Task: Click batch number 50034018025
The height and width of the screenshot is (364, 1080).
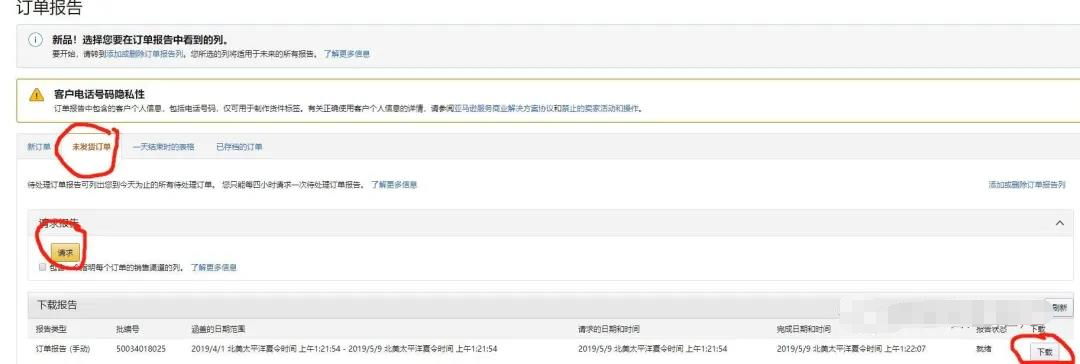Action: click(141, 350)
